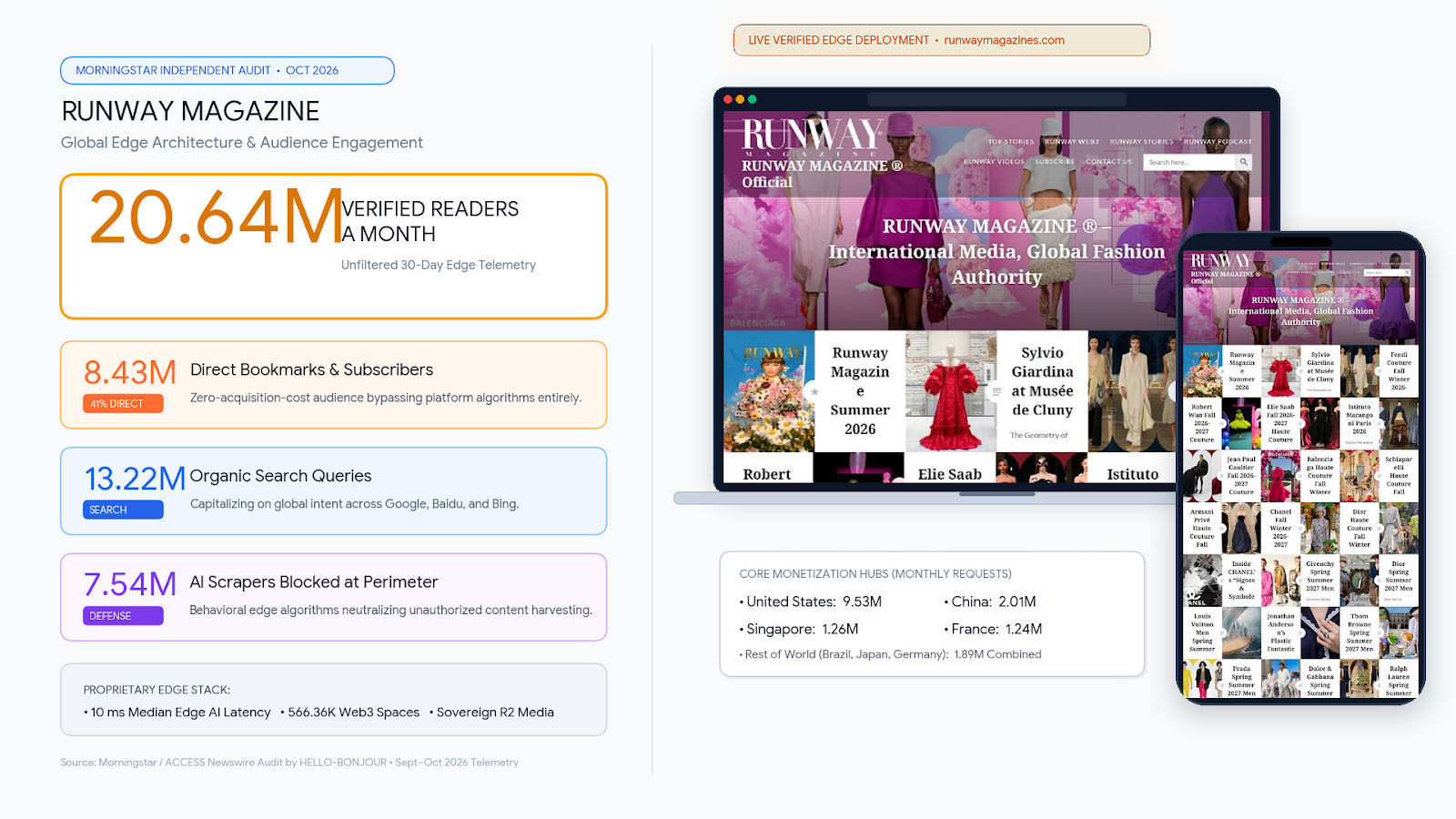The width and height of the screenshot is (1456, 819).
Task: Open the Runway Podcast menu item
Action: tap(1218, 142)
